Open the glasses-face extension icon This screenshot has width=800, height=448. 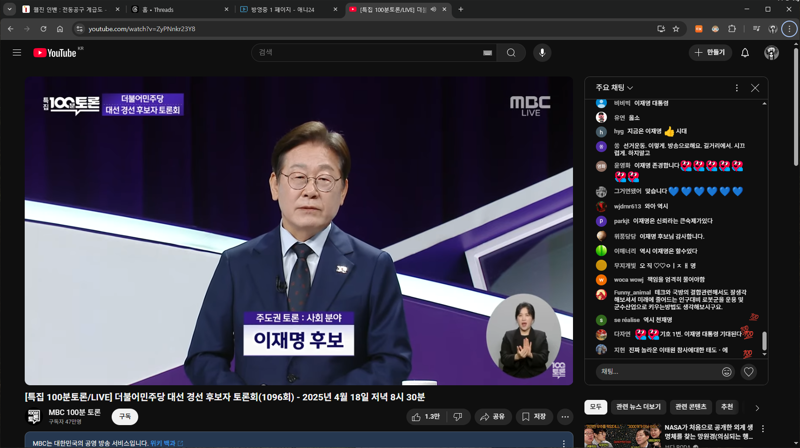715,29
